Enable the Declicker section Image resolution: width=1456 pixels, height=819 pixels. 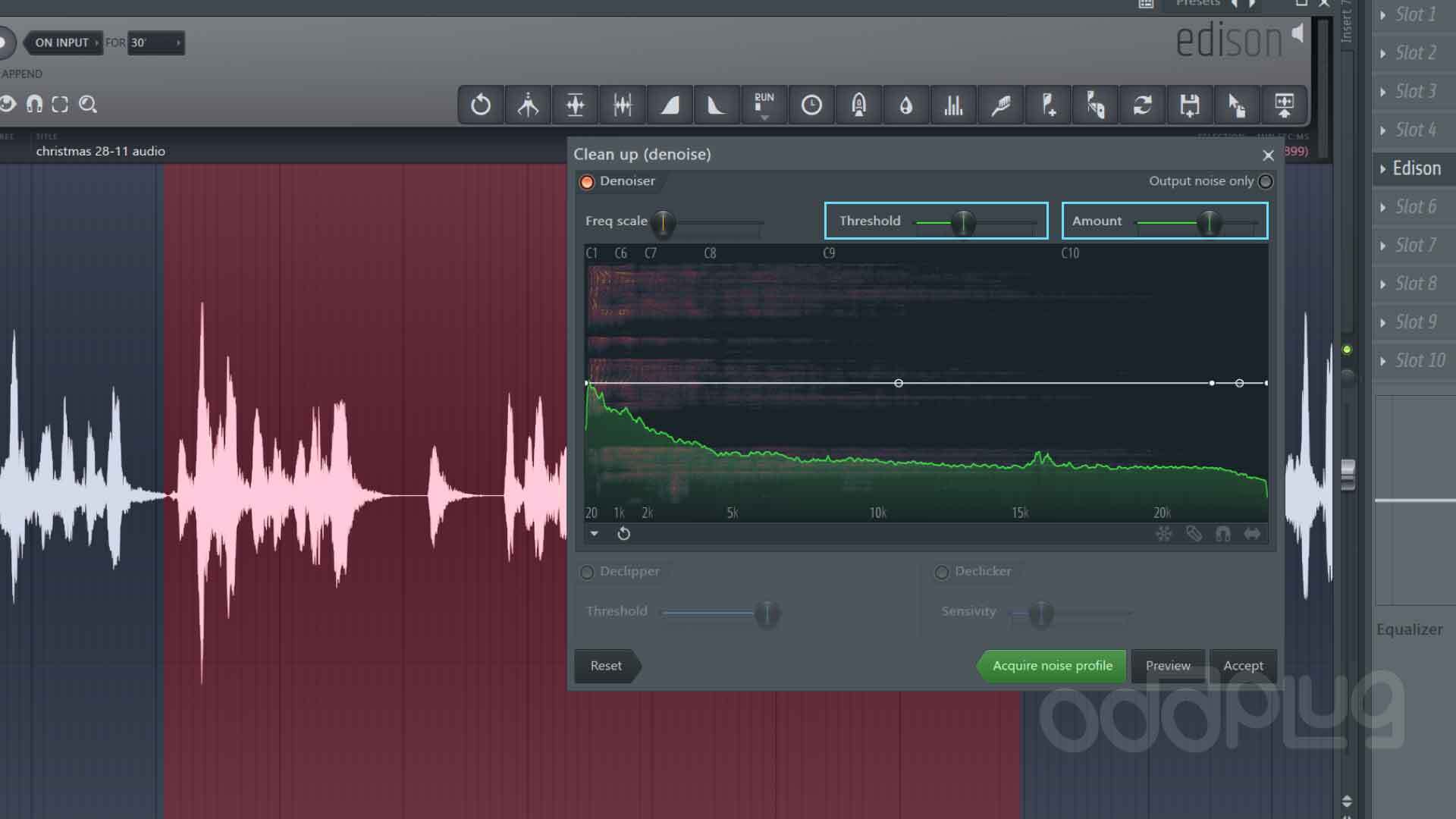tap(942, 573)
